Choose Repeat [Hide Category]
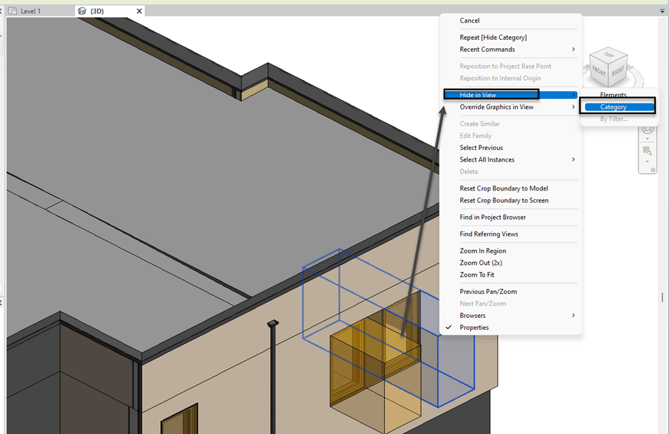Screen dimensions: 670x434 coord(493,37)
